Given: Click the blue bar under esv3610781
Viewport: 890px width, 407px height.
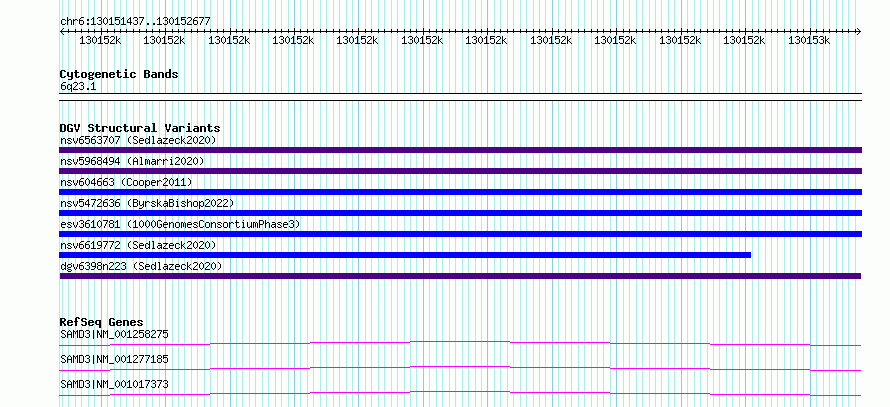Looking at the screenshot, I should pos(460,234).
